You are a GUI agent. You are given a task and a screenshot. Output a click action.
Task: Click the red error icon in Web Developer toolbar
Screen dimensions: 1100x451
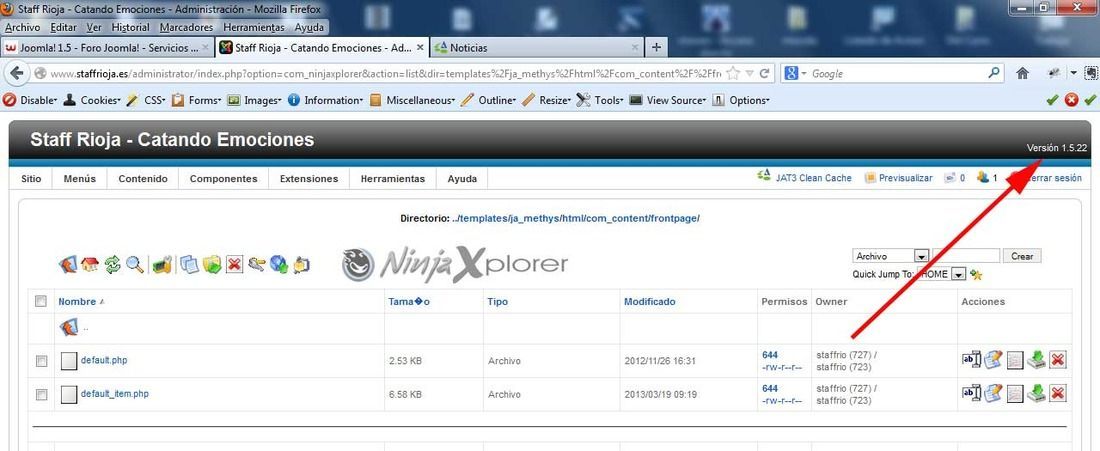point(1071,100)
